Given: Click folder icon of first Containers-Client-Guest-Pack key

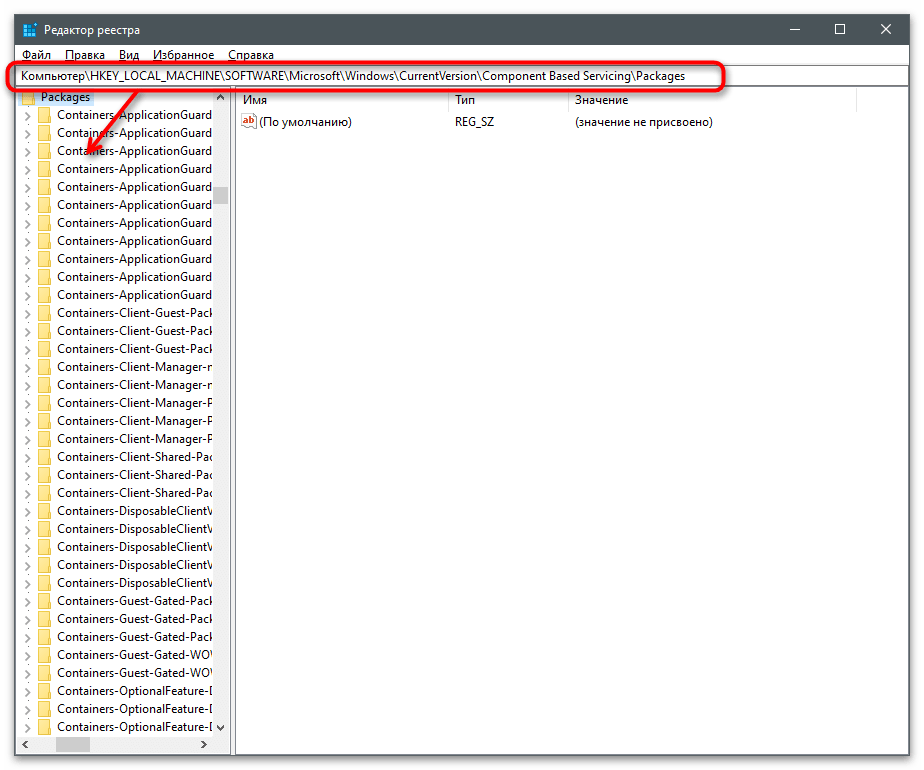Looking at the screenshot, I should pyautogui.click(x=44, y=313).
